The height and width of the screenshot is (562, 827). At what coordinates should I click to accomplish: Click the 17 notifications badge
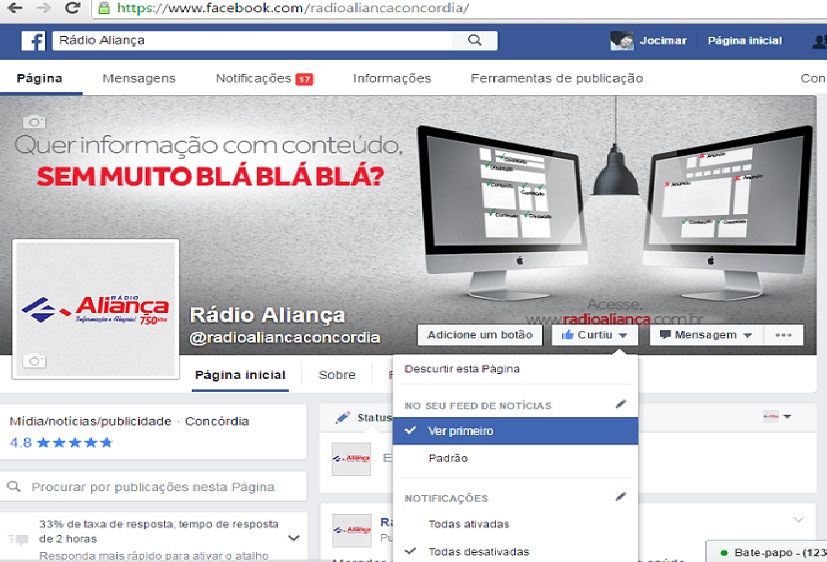304,79
